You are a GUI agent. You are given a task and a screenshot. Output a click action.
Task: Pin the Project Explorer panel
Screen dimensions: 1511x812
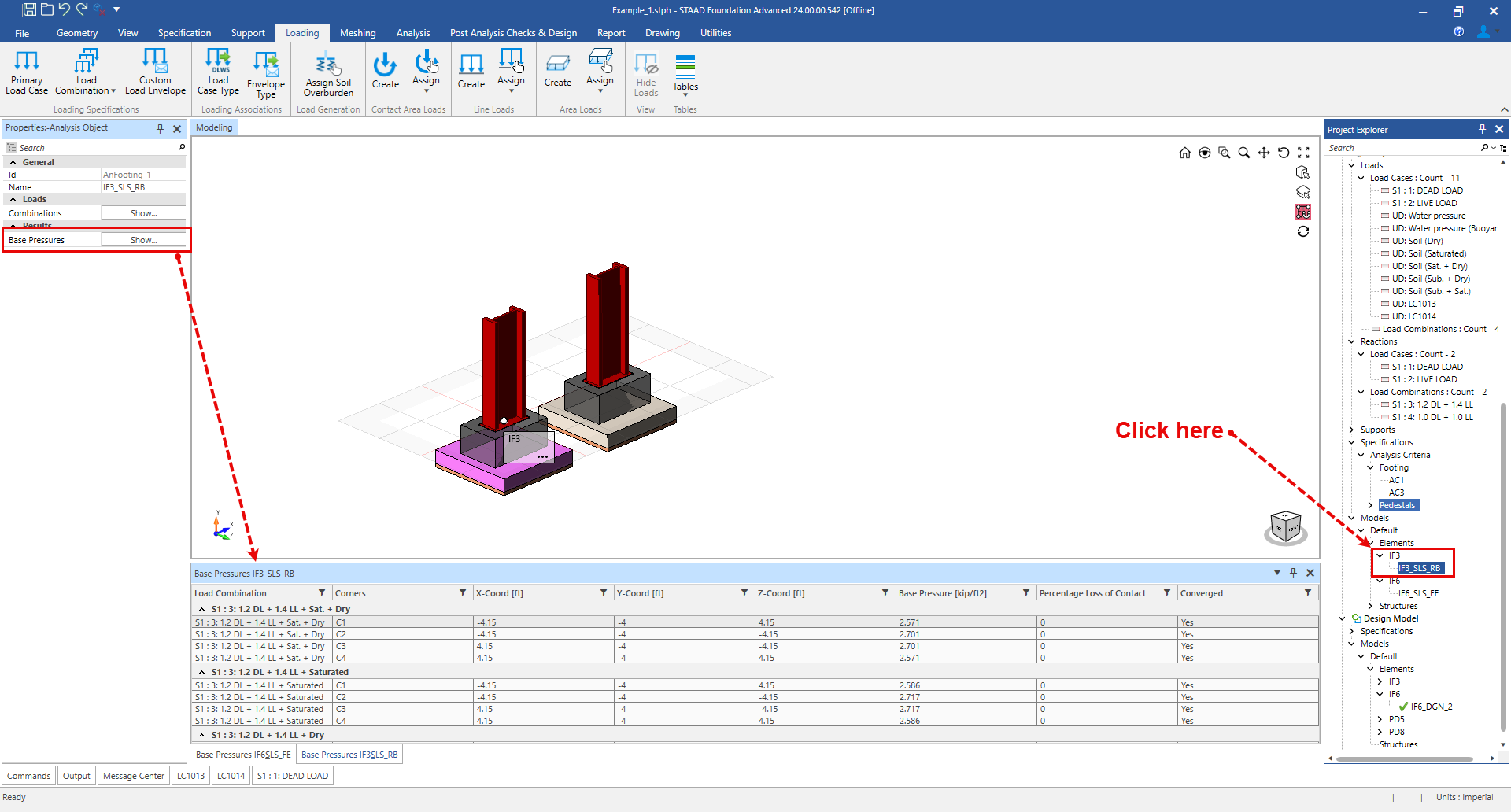click(1482, 129)
